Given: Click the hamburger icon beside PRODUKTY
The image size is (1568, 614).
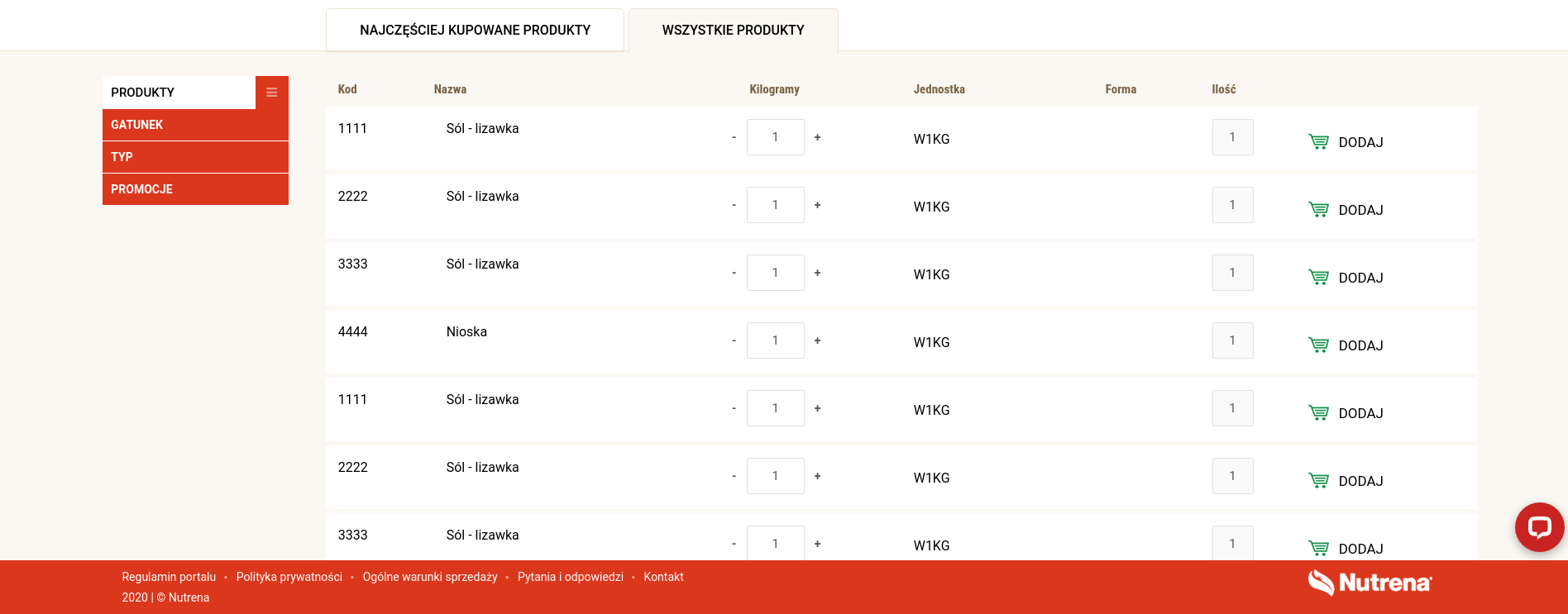Looking at the screenshot, I should [x=271, y=93].
